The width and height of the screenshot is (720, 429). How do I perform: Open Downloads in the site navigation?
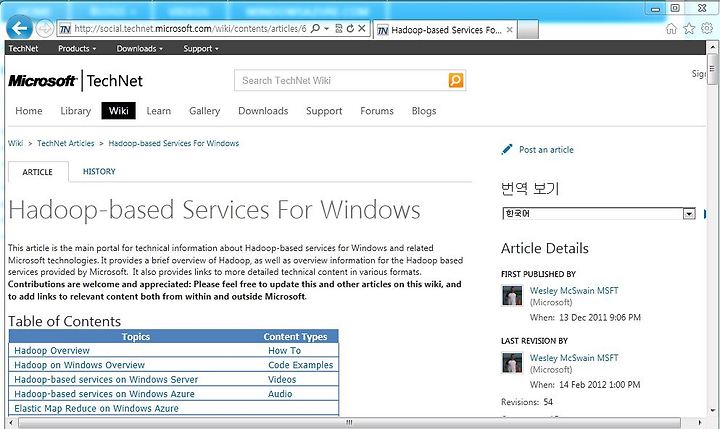pos(263,111)
